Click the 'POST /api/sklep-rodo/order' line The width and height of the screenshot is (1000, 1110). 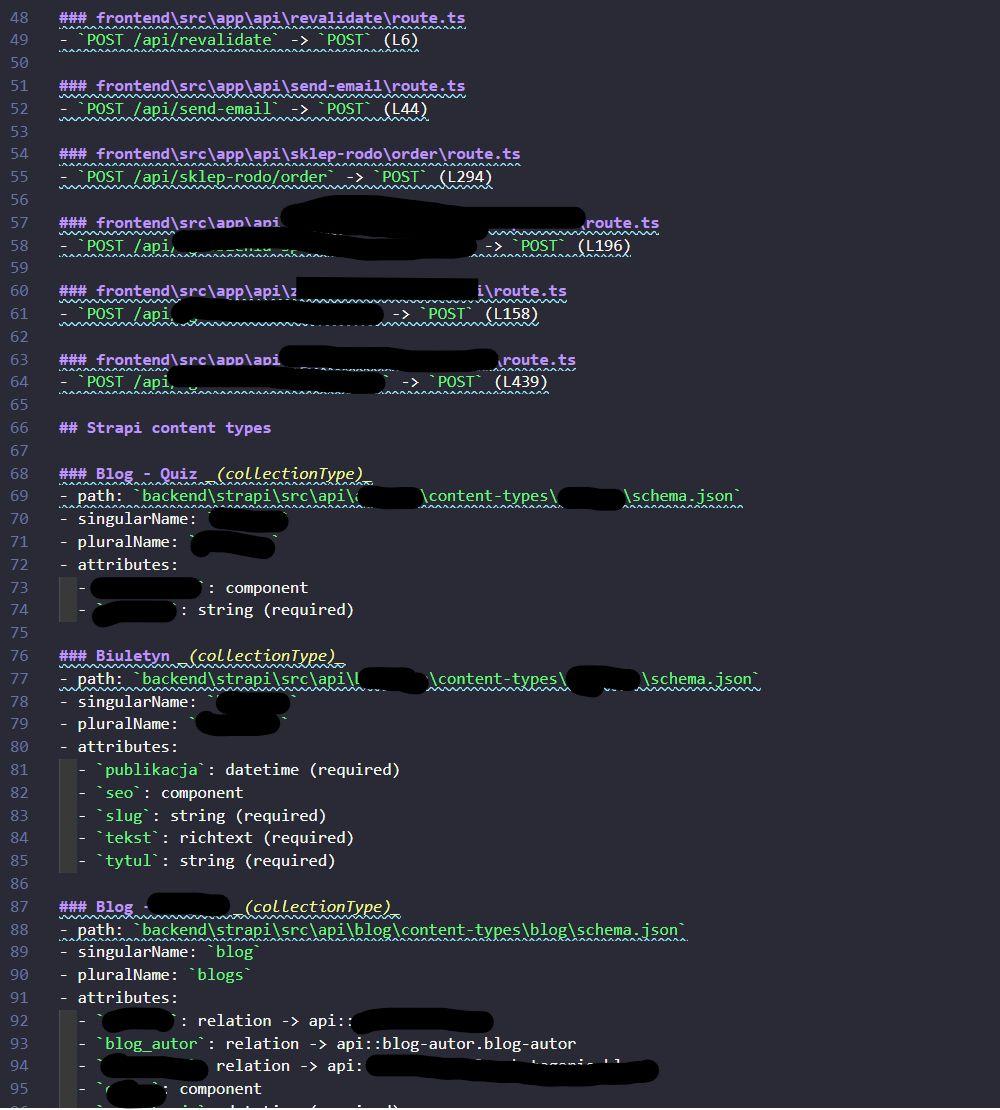(x=275, y=177)
